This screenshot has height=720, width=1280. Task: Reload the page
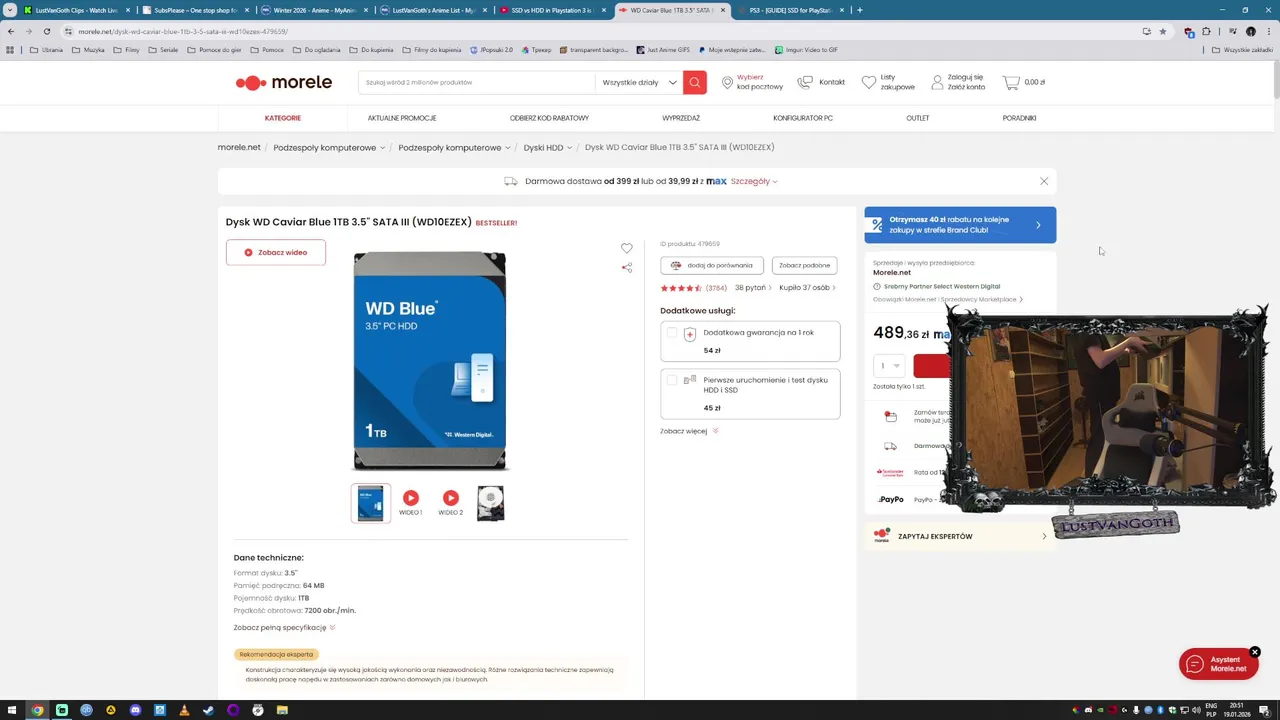[47, 31]
